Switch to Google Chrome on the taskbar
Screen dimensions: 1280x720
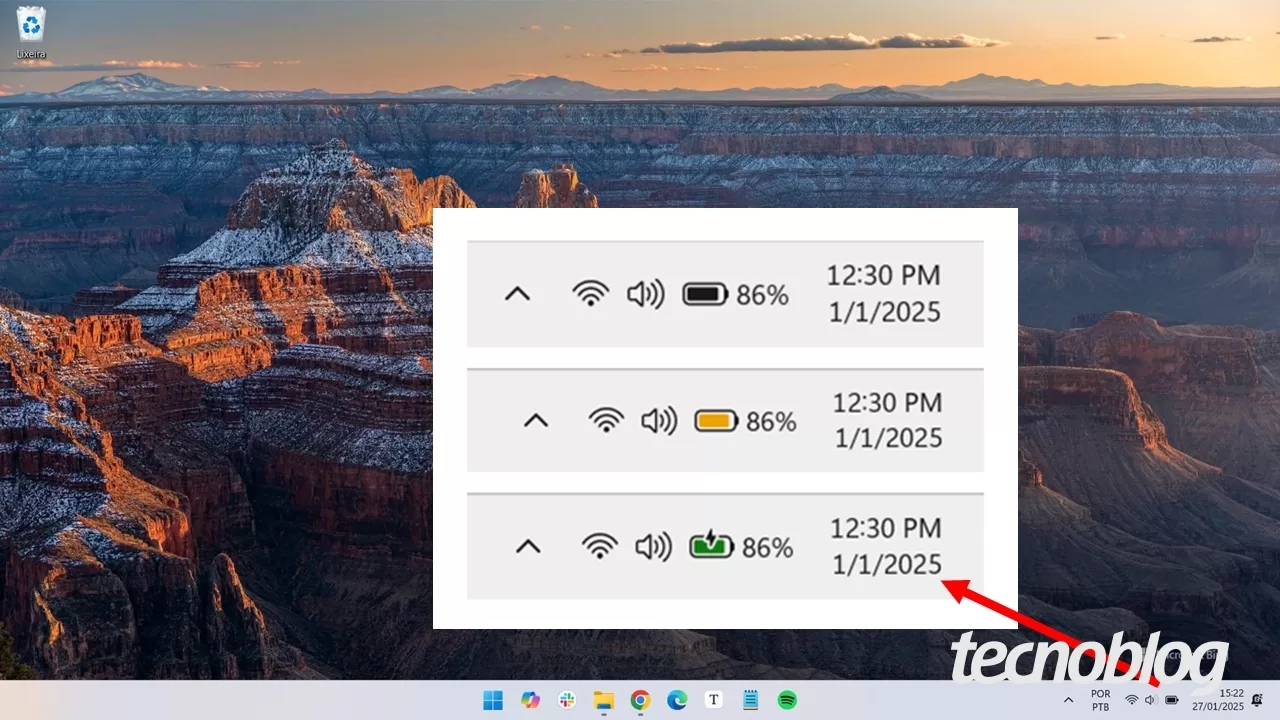coord(640,700)
